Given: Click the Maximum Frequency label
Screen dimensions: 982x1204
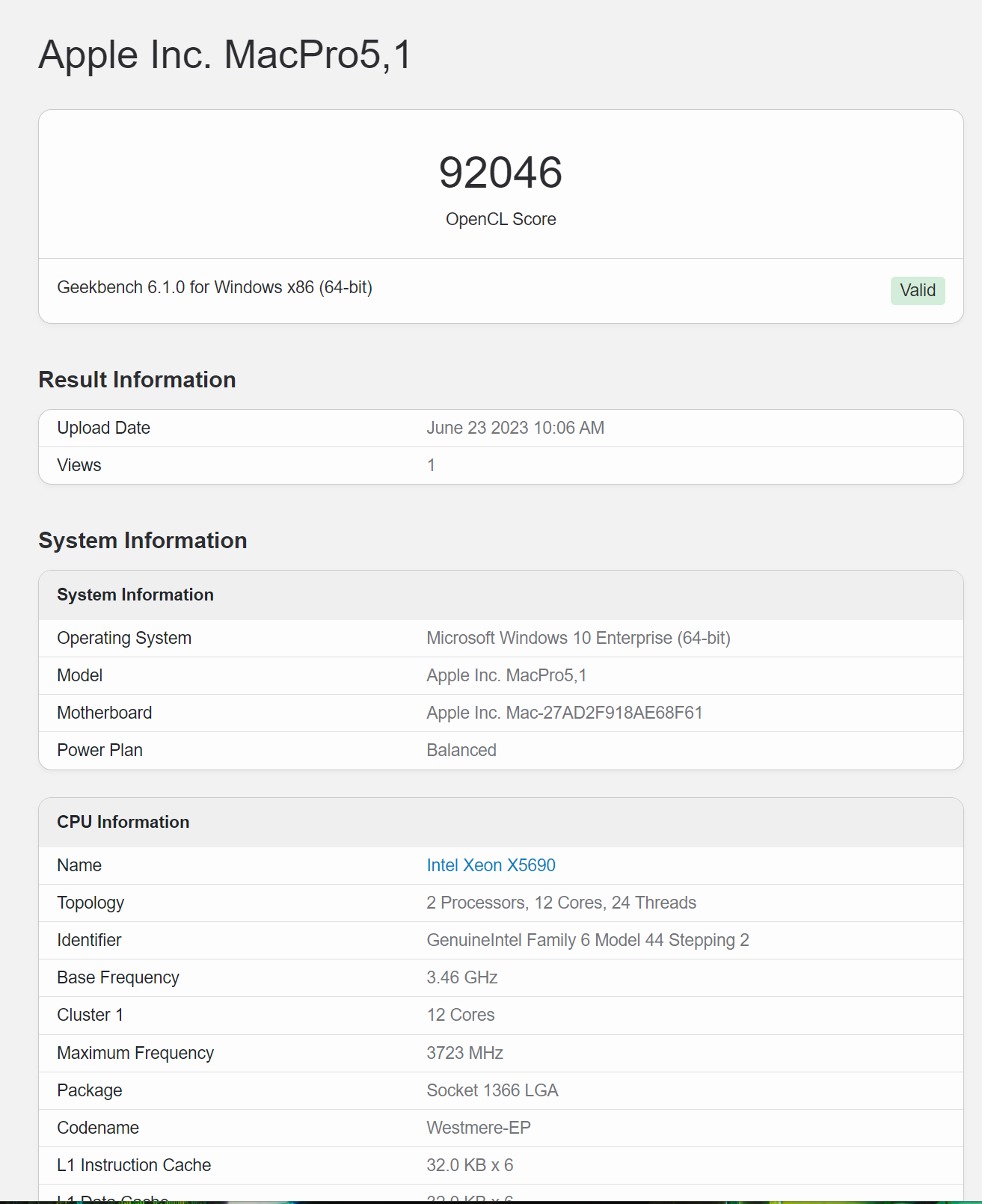Looking at the screenshot, I should click(x=135, y=1053).
